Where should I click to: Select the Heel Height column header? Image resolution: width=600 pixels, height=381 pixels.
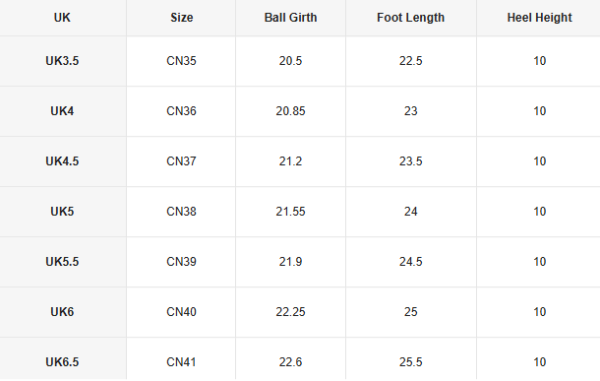click(x=540, y=18)
